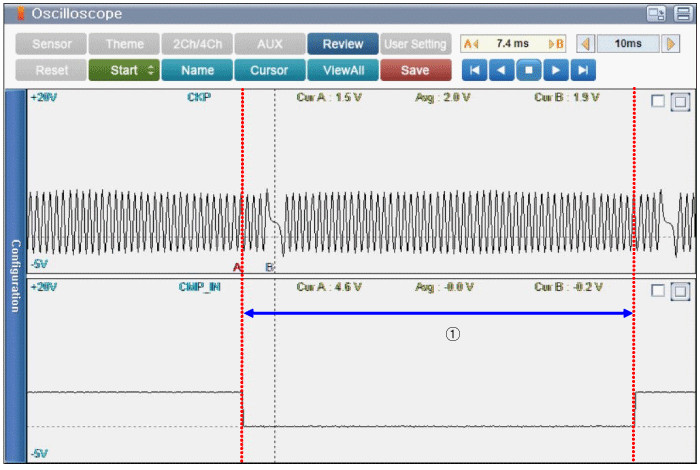The image size is (700, 470).
Task: Select cursor B marker in time field
Action: pyautogui.click(x=556, y=44)
